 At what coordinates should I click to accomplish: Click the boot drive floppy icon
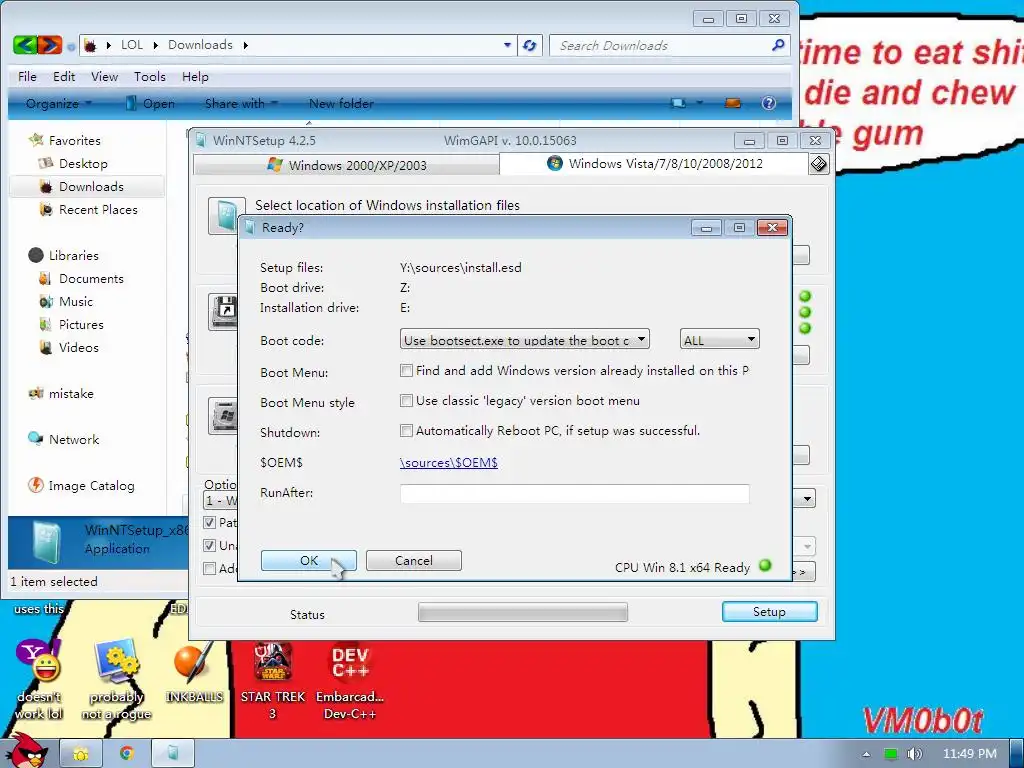pyautogui.click(x=223, y=312)
